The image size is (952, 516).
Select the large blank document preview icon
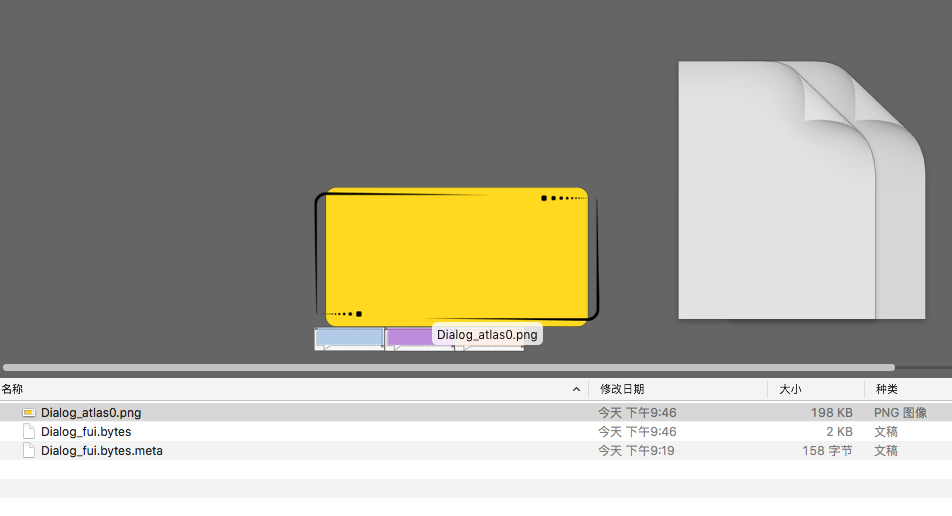(x=800, y=190)
